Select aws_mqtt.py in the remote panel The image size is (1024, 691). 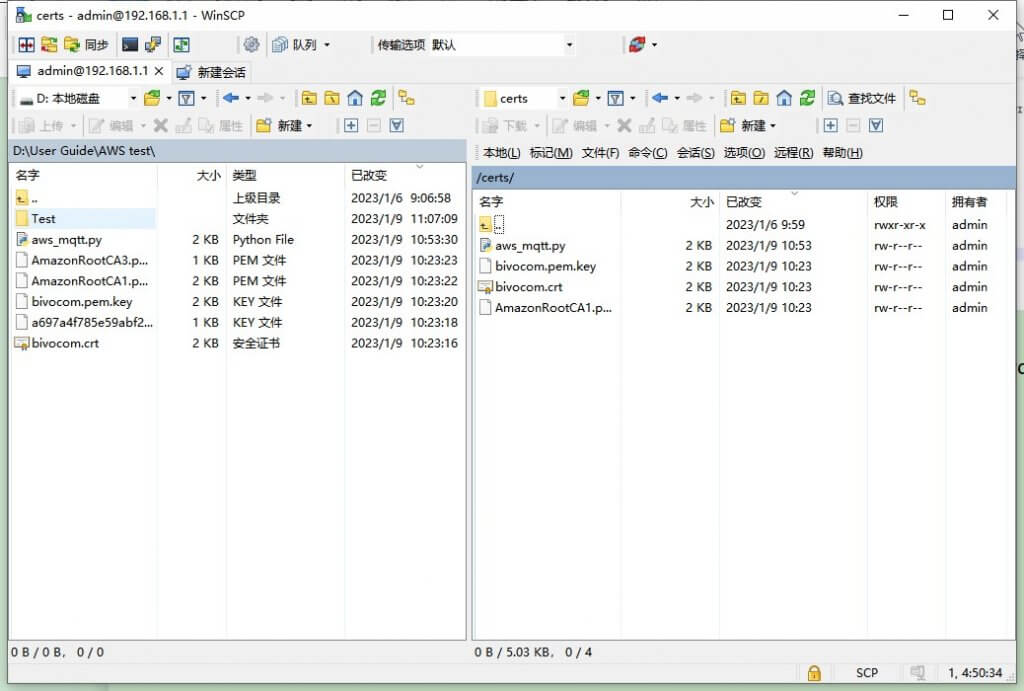tap(531, 245)
